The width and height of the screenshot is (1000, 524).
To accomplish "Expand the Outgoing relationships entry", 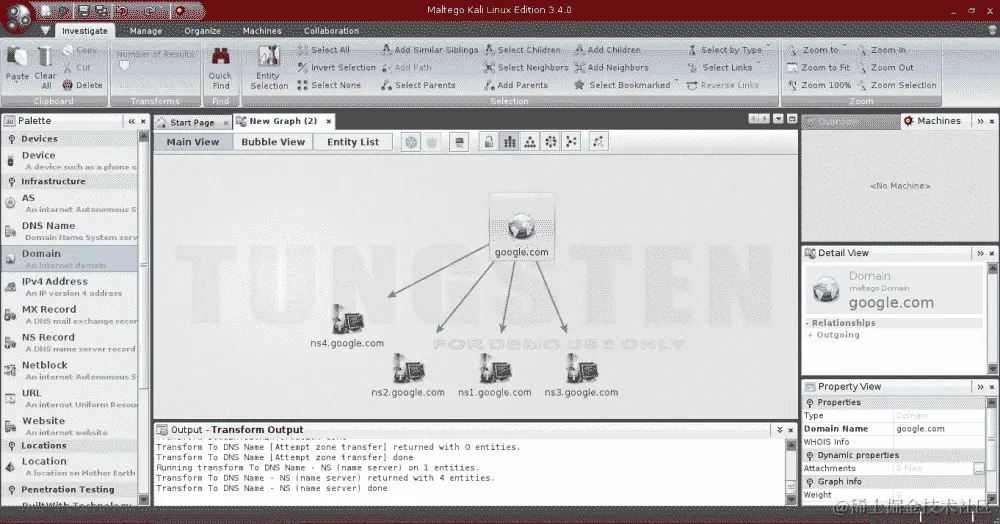I will click(x=810, y=335).
